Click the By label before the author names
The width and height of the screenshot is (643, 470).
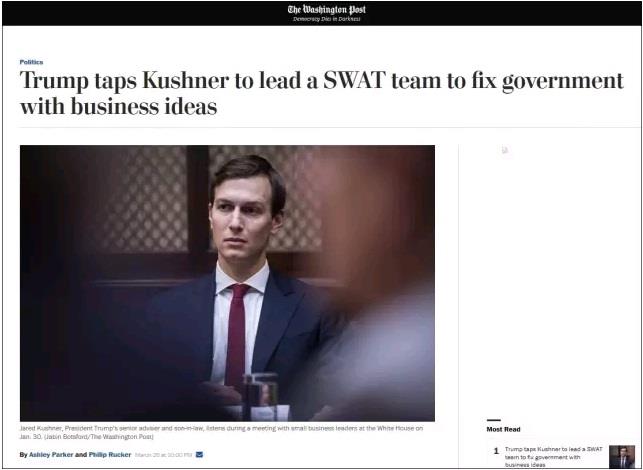click(23, 454)
